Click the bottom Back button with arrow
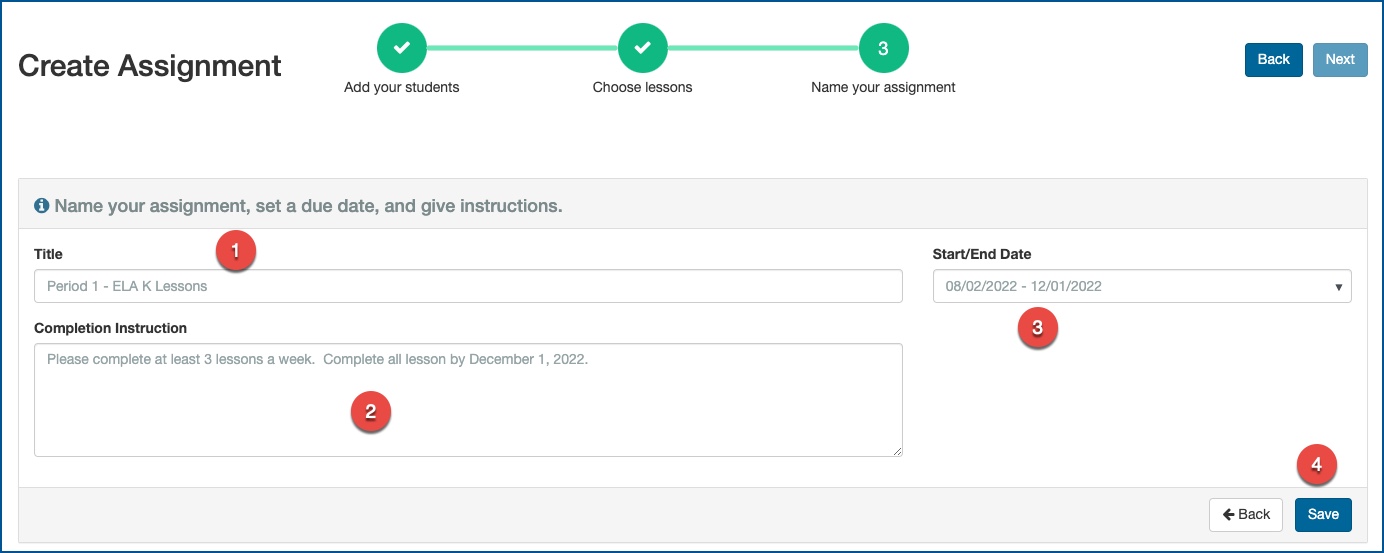This screenshot has width=1384, height=553. click(1246, 514)
